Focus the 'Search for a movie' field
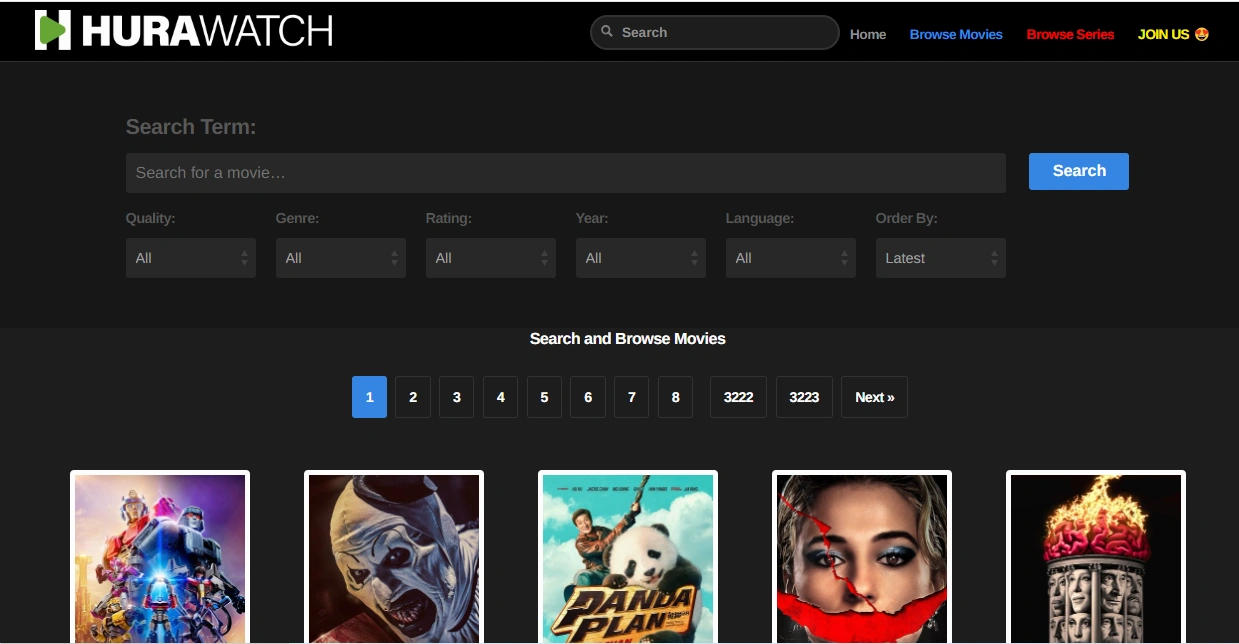The height and width of the screenshot is (644, 1239). coord(565,173)
